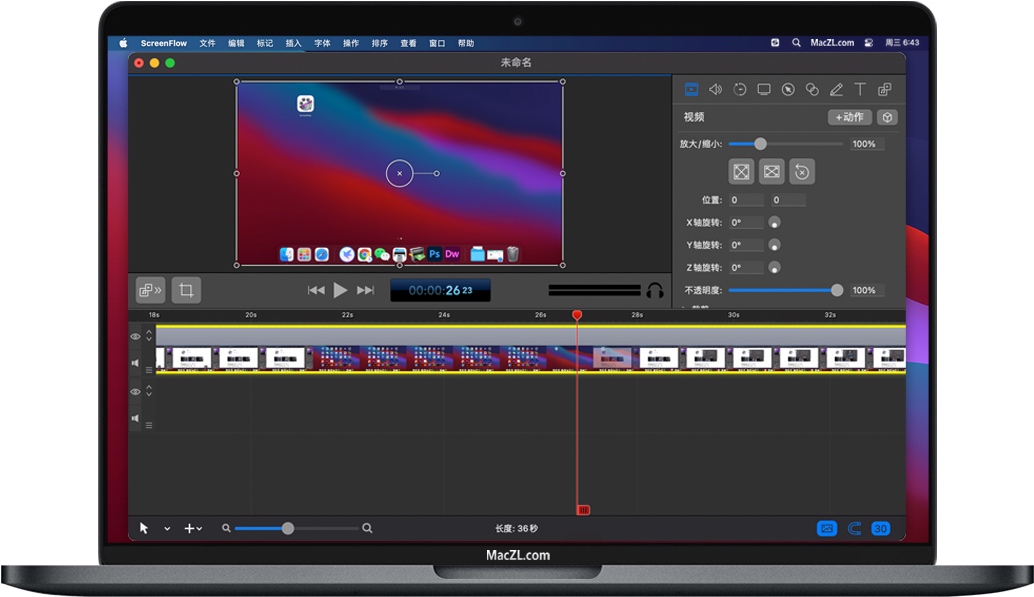Image resolution: width=1034 pixels, height=597 pixels.
Task: Toggle visibility of the second track
Action: click(136, 392)
